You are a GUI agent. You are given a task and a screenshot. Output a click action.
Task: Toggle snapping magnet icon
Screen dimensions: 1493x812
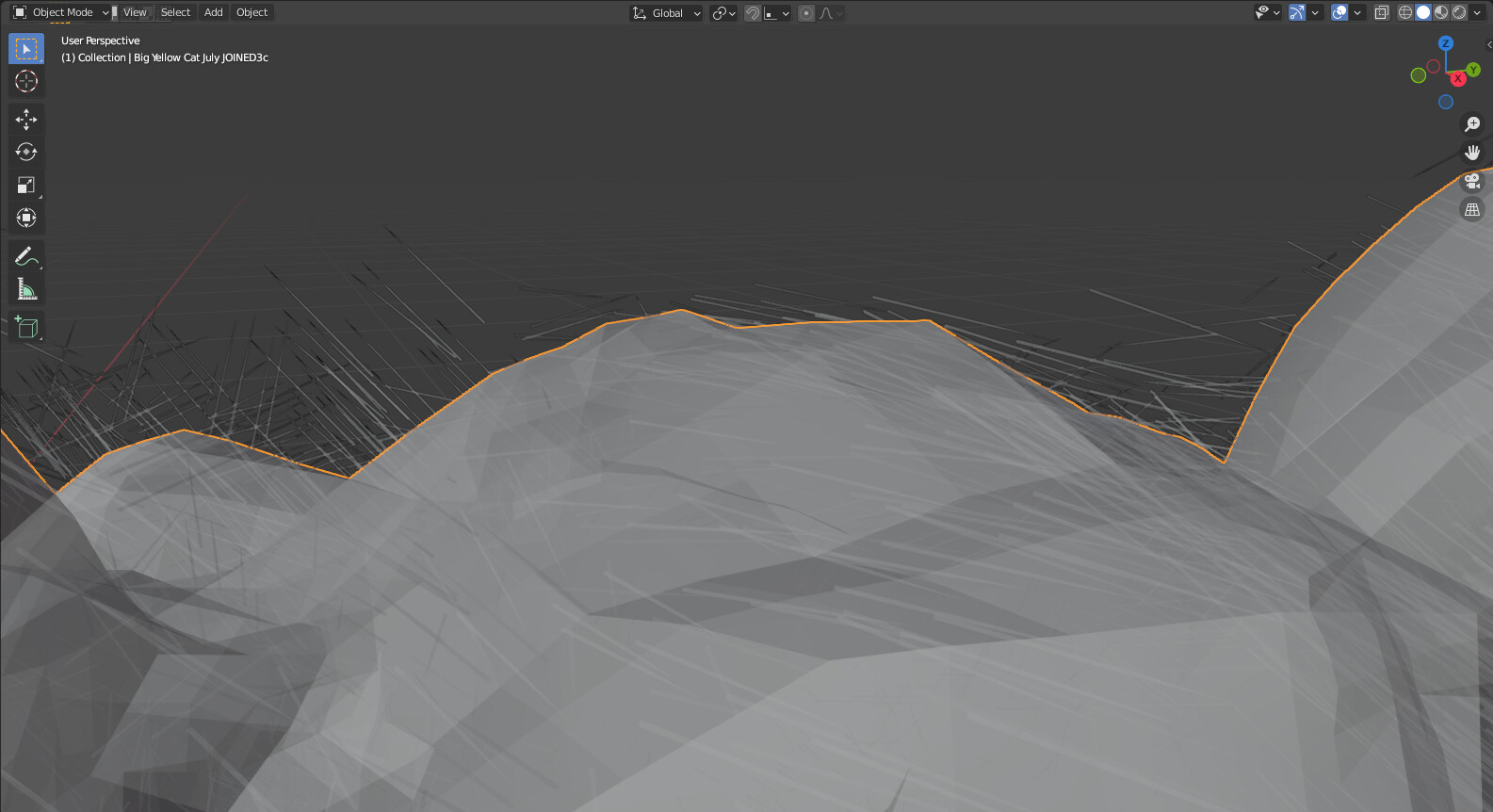[753, 13]
